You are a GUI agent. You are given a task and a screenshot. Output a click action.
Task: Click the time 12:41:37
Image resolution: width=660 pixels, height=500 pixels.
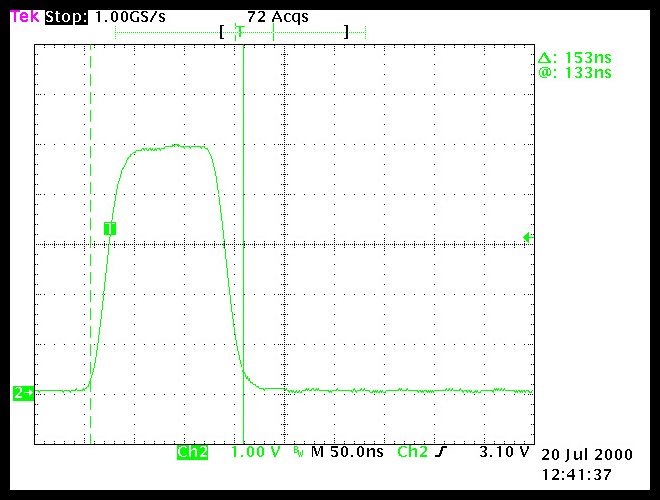pos(576,475)
